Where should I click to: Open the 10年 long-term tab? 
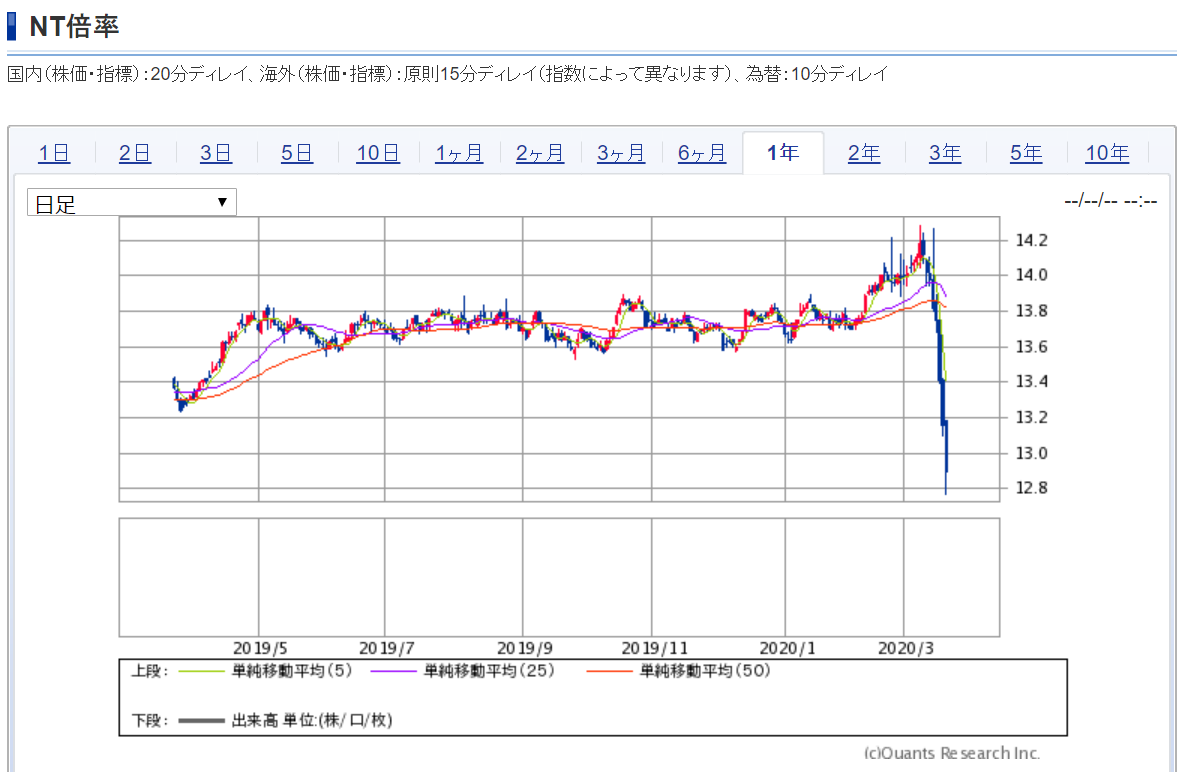1107,153
